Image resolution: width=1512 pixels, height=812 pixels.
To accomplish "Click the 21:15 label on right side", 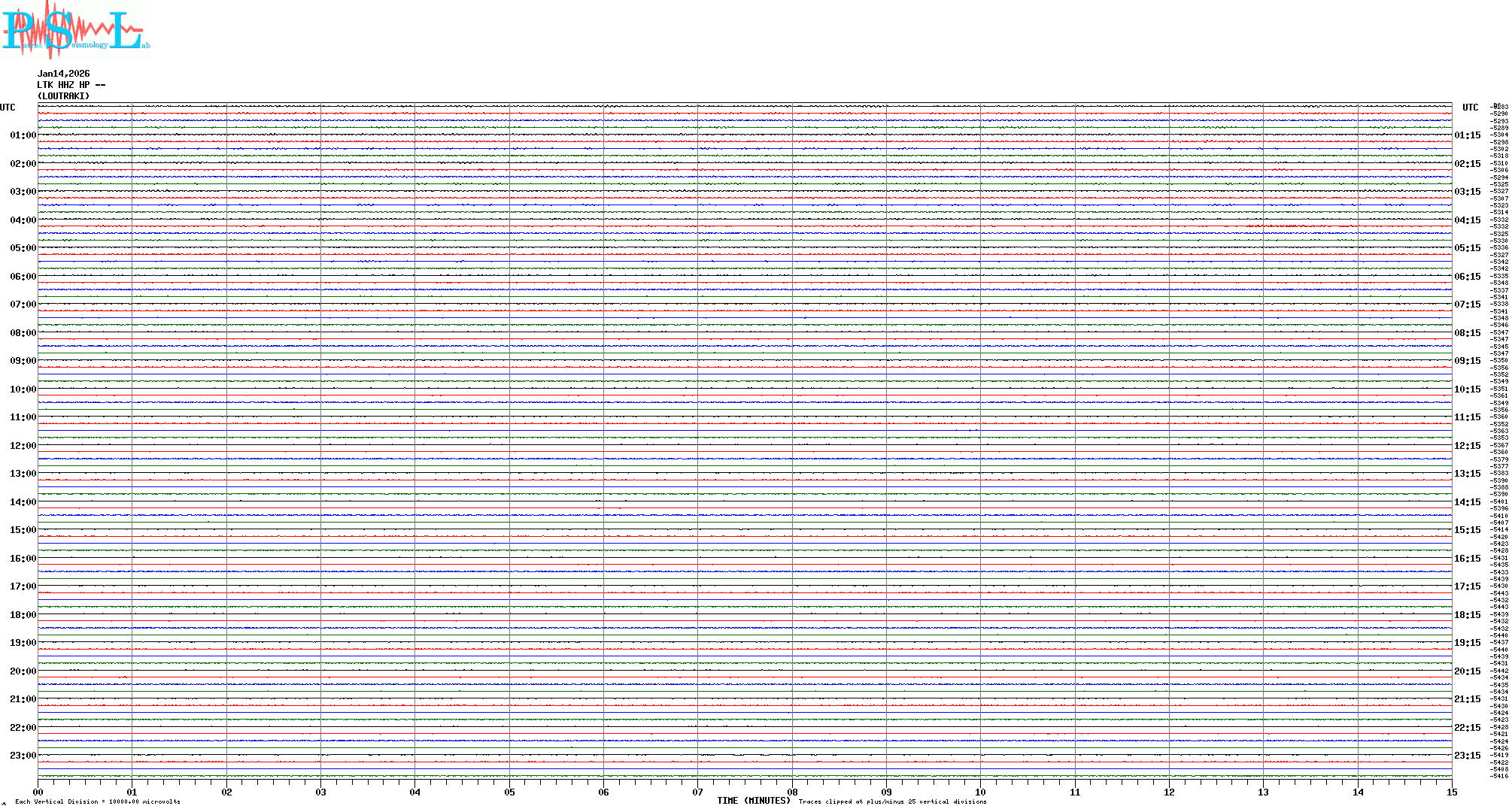I will (x=1467, y=699).
